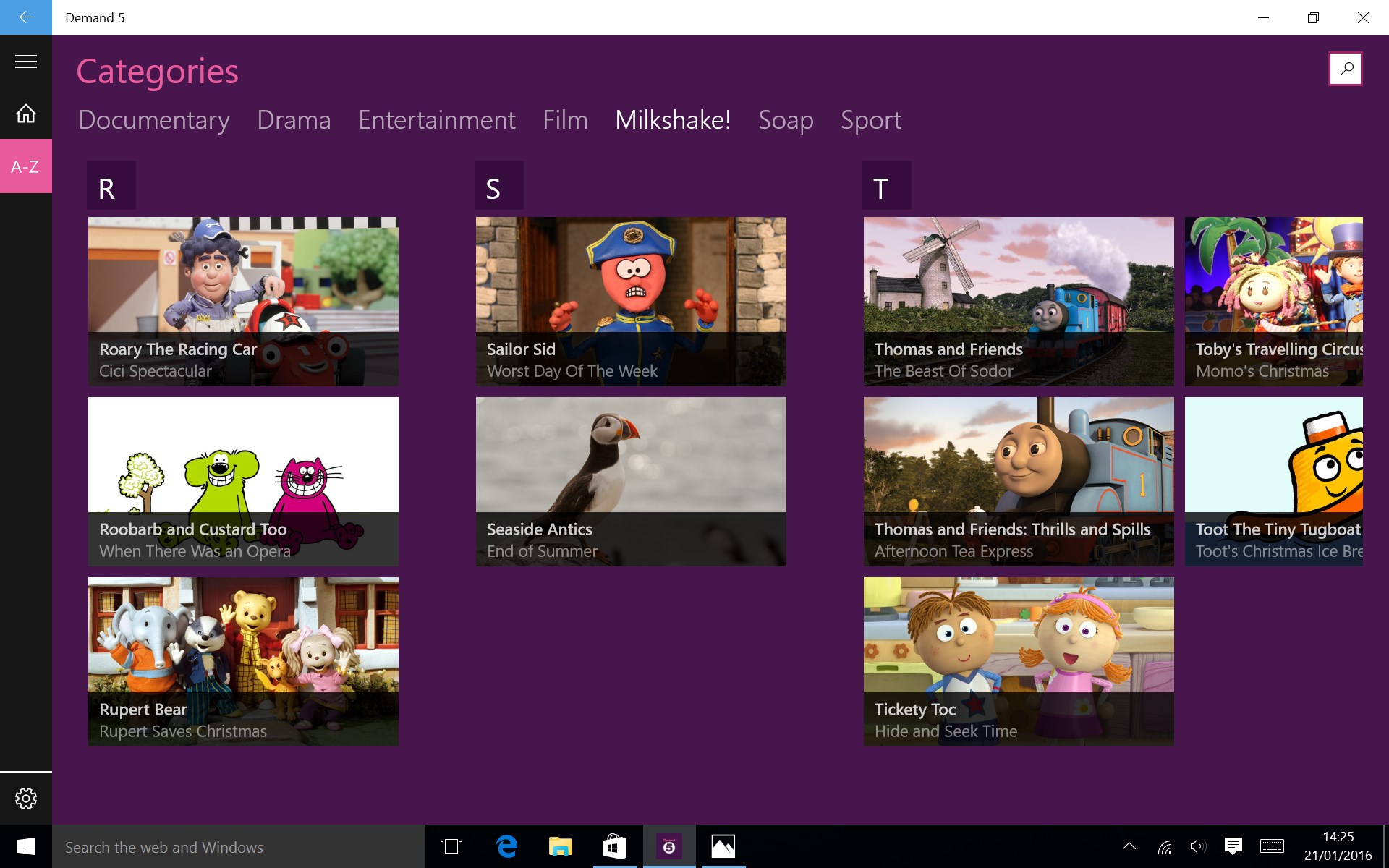The image size is (1389, 868).
Task: Open the Roary The Racing Car tile
Action: [x=243, y=301]
